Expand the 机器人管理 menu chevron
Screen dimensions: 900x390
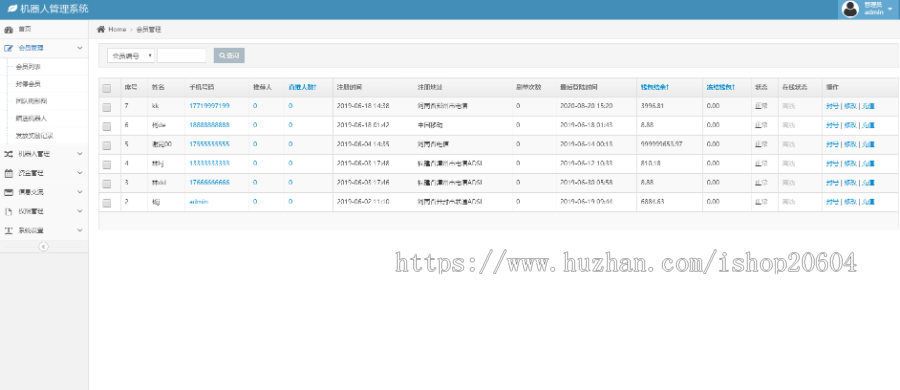click(x=80, y=154)
